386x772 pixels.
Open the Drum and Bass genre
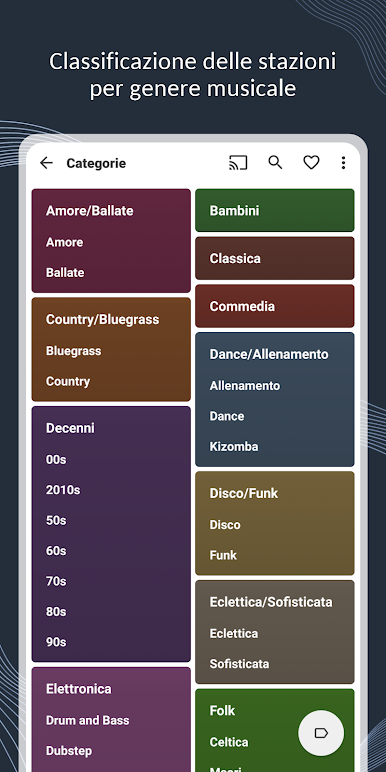[88, 720]
